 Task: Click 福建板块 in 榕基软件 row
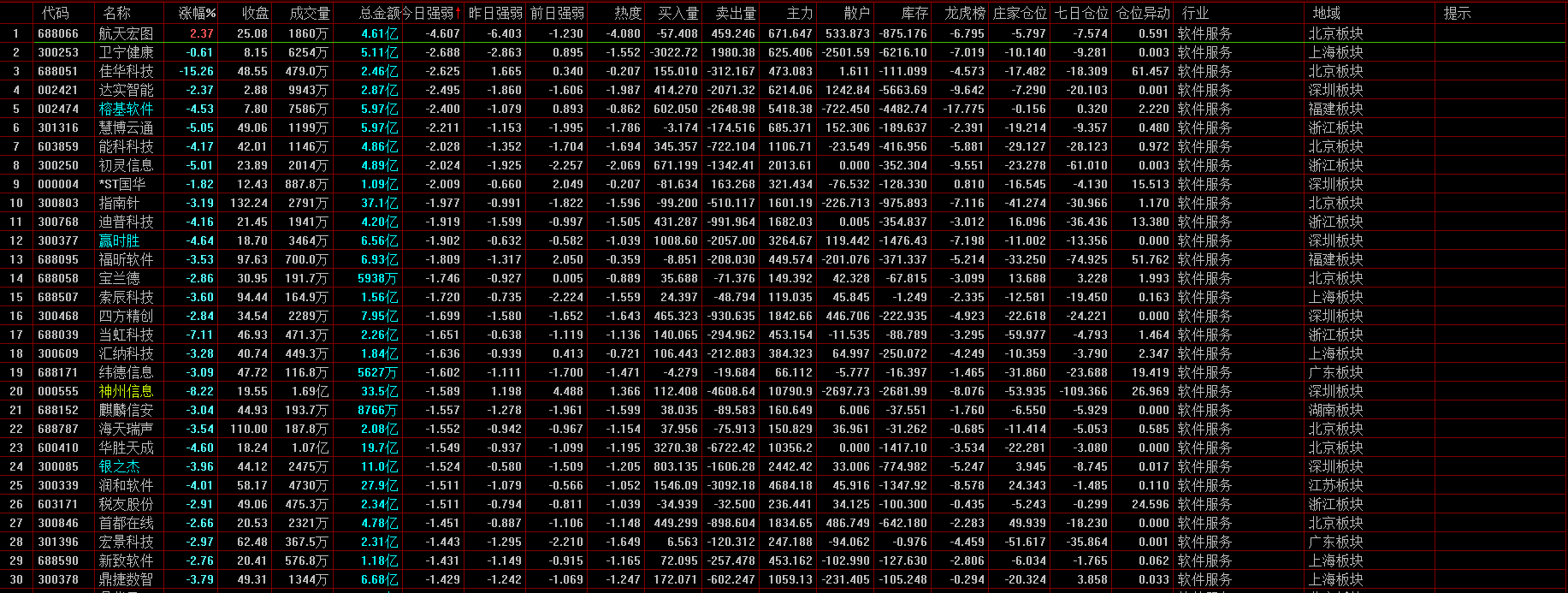click(x=1335, y=109)
